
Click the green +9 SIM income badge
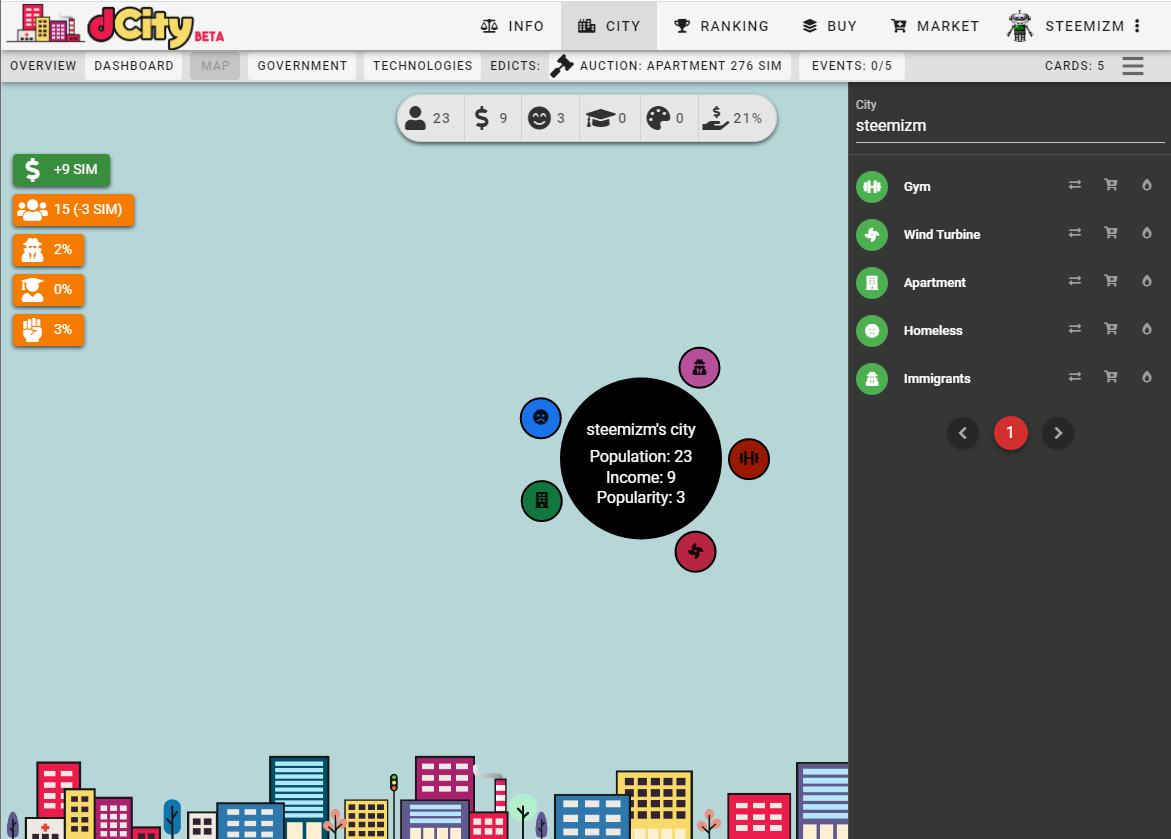click(x=62, y=170)
